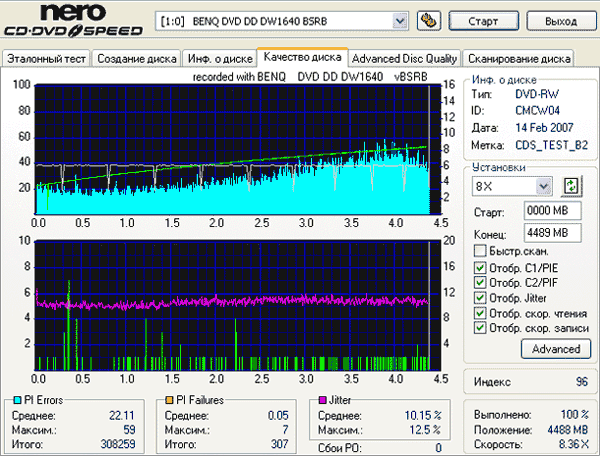Click the green refresh icon next to speed

[x=572, y=186]
